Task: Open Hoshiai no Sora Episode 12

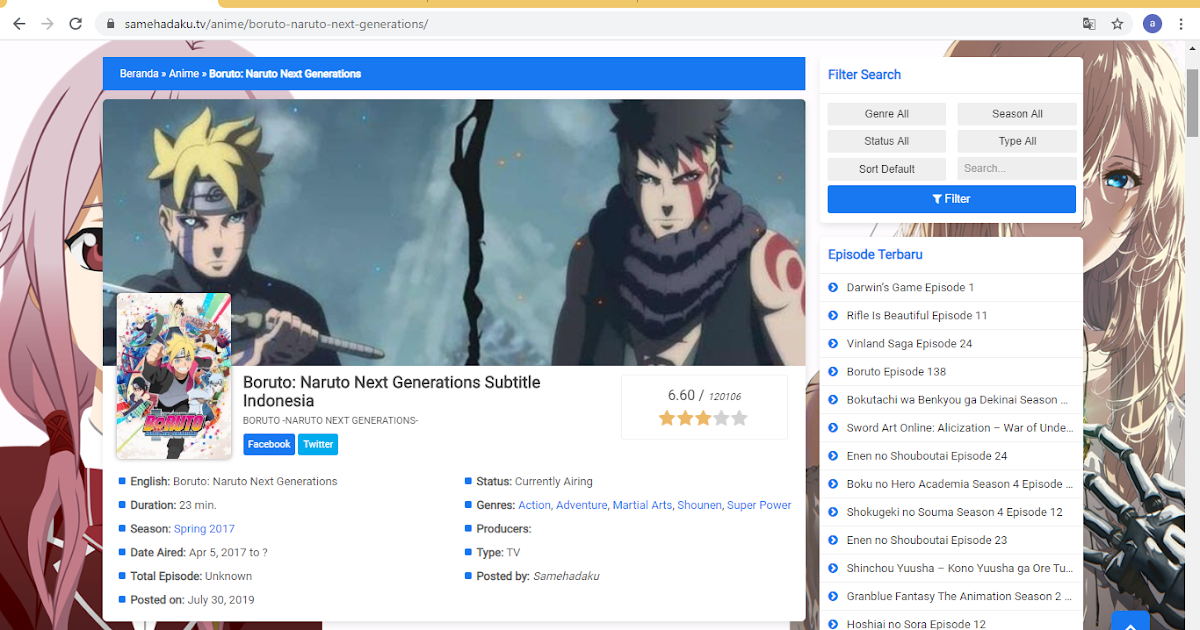Action: click(916, 624)
